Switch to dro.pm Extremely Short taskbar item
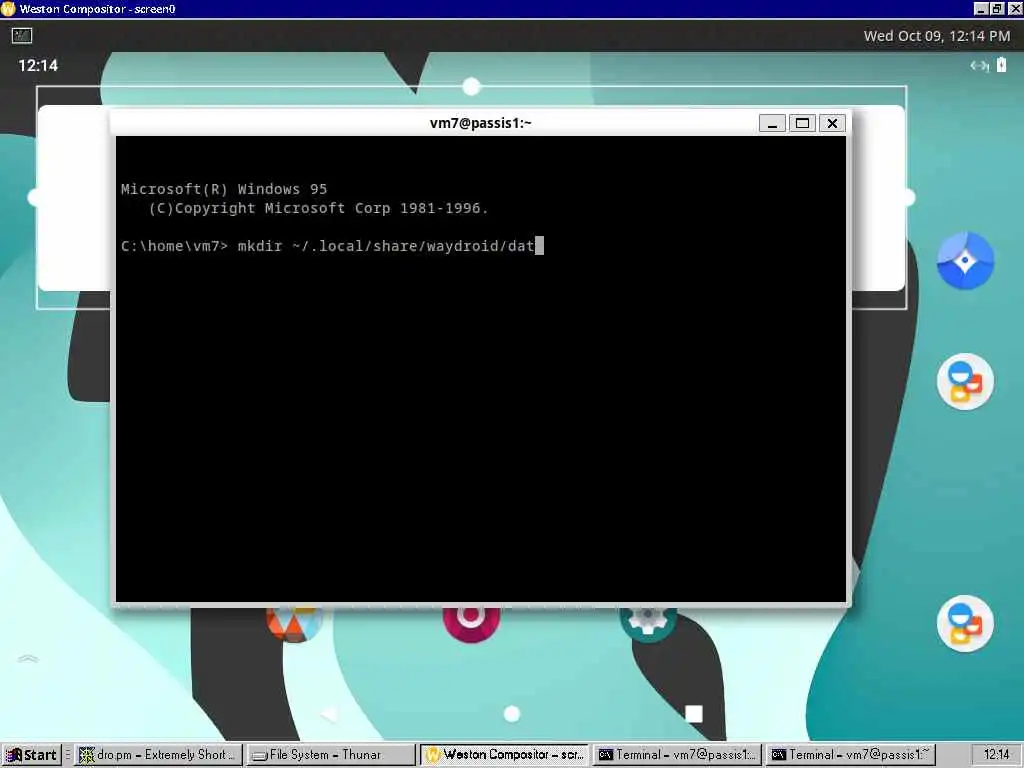Screen dimensions: 1024x768 pyautogui.click(x=159, y=754)
